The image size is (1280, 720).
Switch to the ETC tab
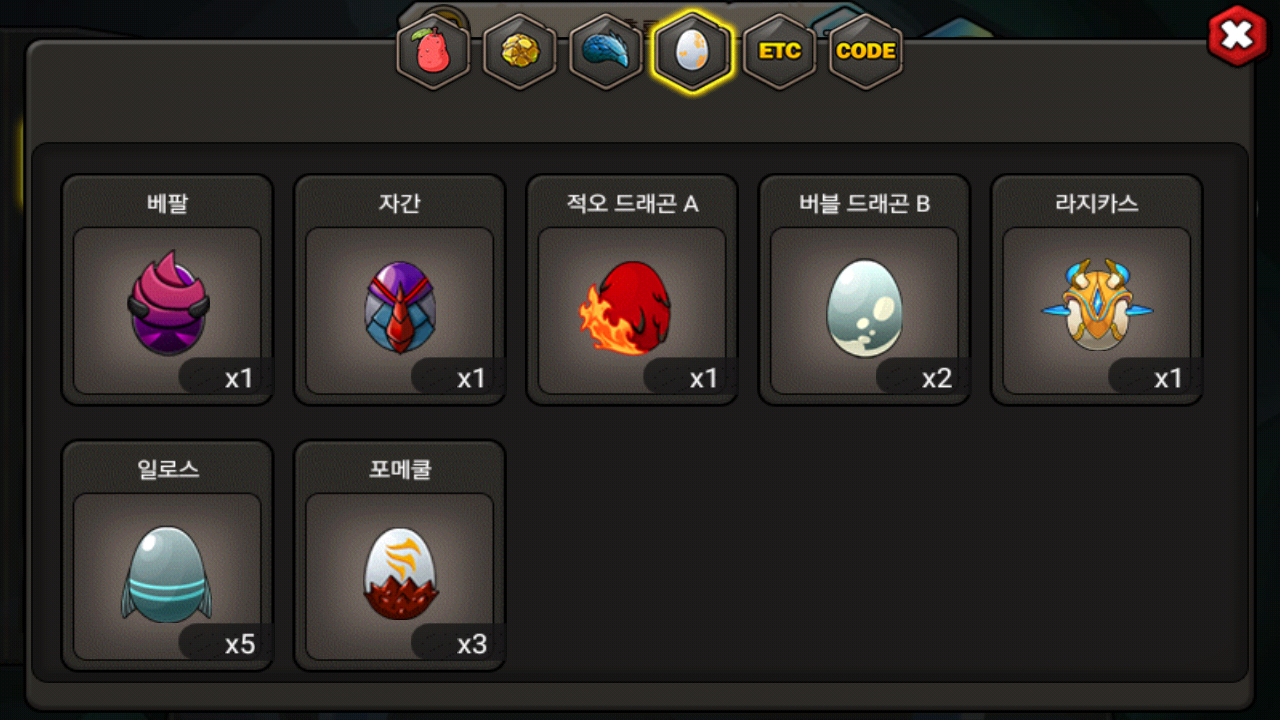point(779,52)
